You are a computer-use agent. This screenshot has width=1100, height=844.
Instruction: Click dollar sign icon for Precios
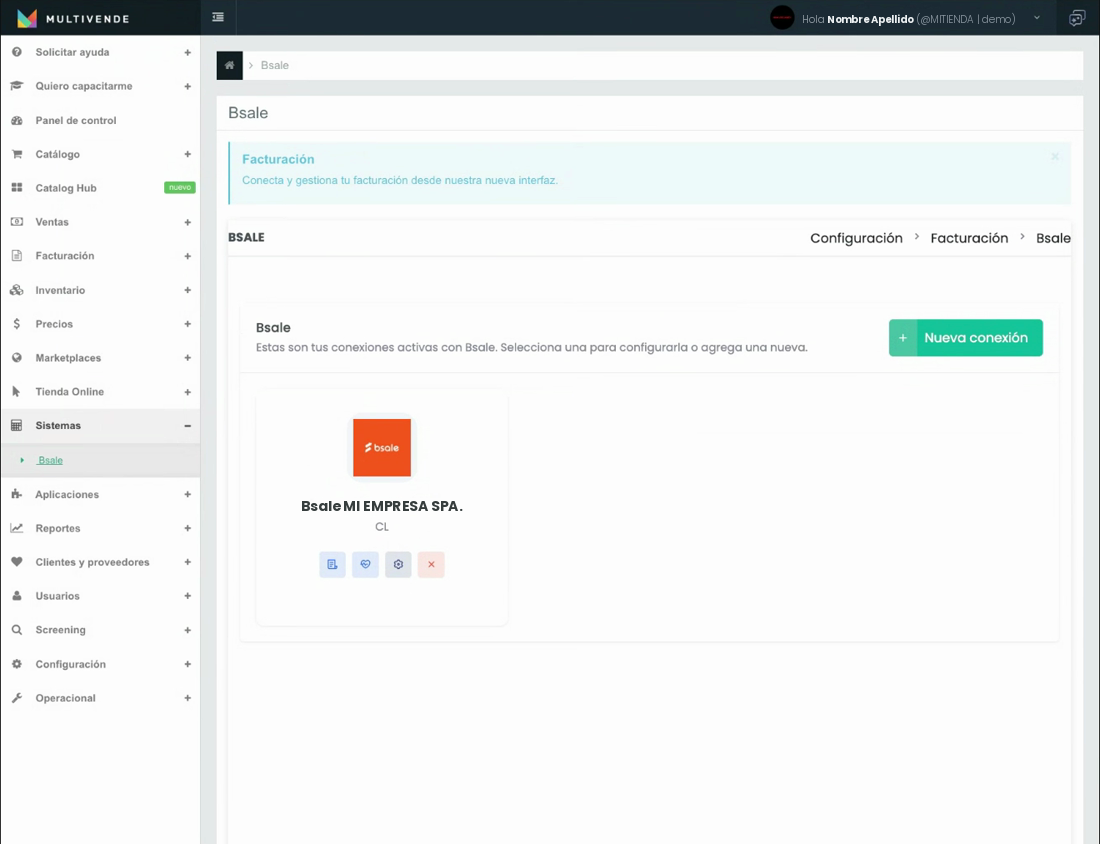tap(17, 323)
